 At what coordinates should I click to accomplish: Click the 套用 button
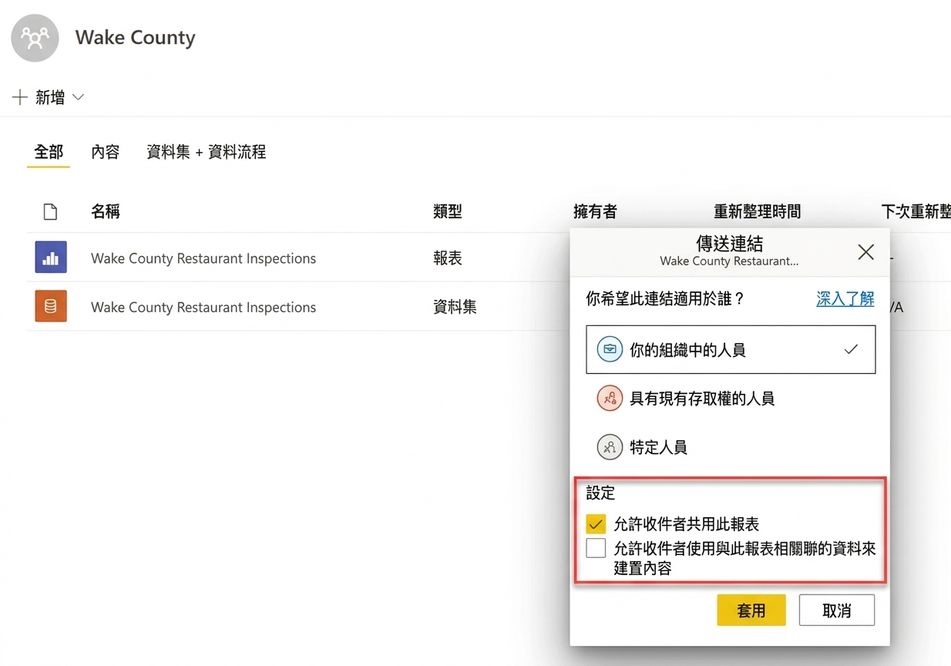751,610
